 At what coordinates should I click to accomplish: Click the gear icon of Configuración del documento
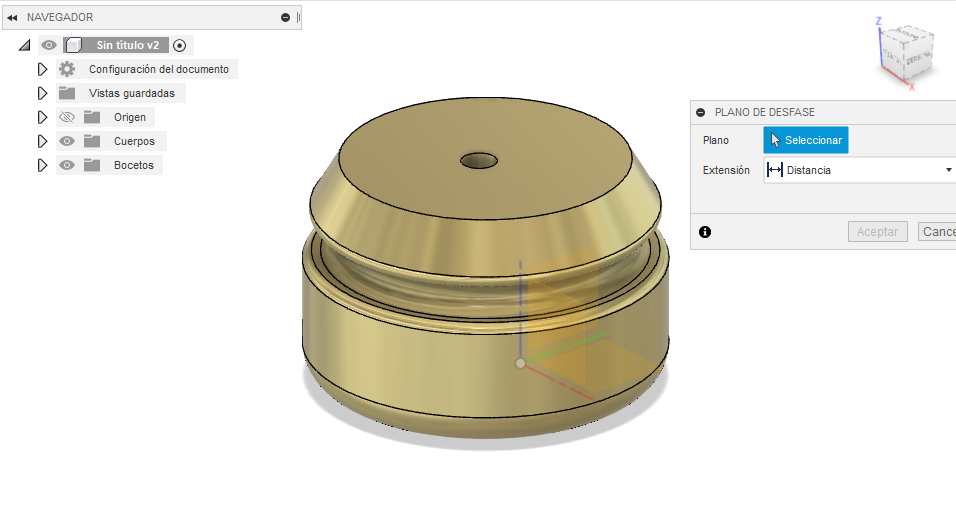click(67, 69)
